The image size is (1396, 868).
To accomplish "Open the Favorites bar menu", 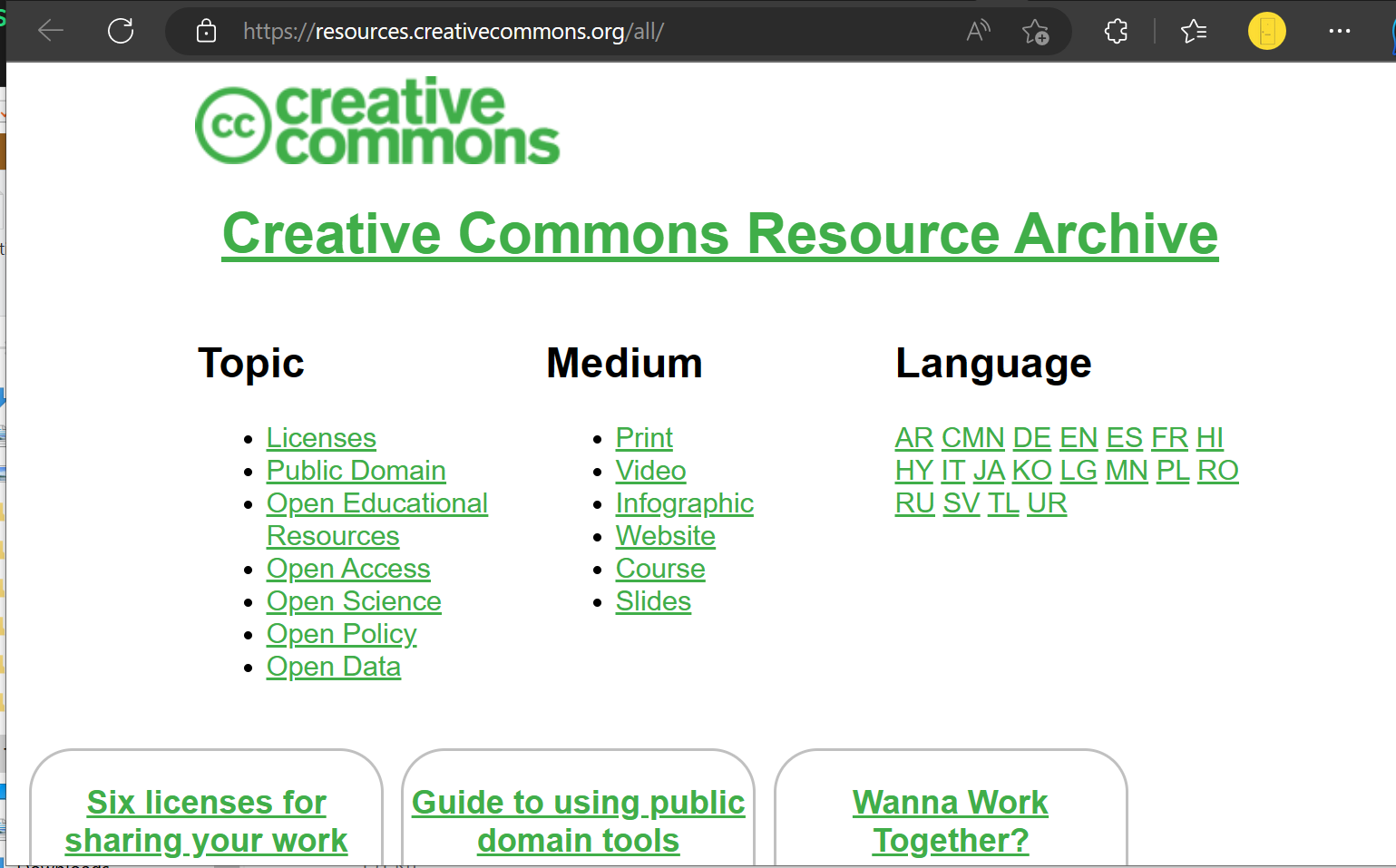I will (x=1194, y=30).
